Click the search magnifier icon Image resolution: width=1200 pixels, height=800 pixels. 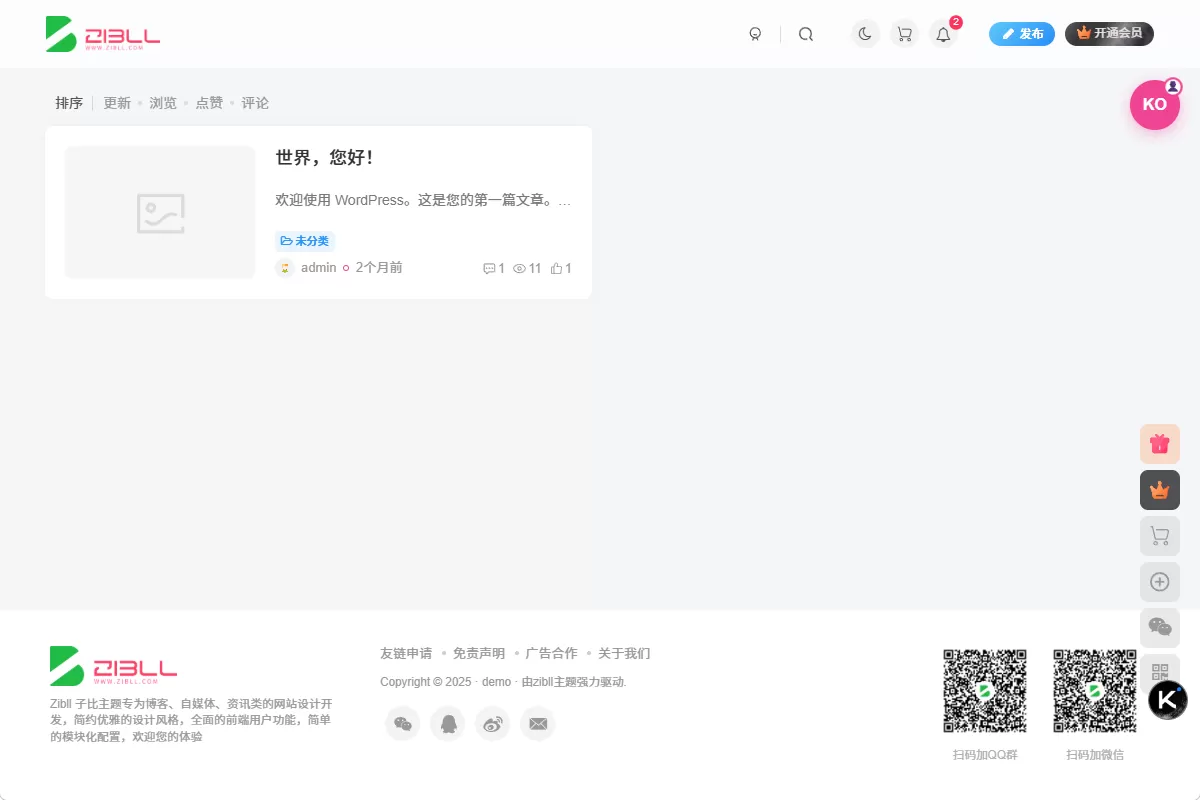tap(806, 33)
